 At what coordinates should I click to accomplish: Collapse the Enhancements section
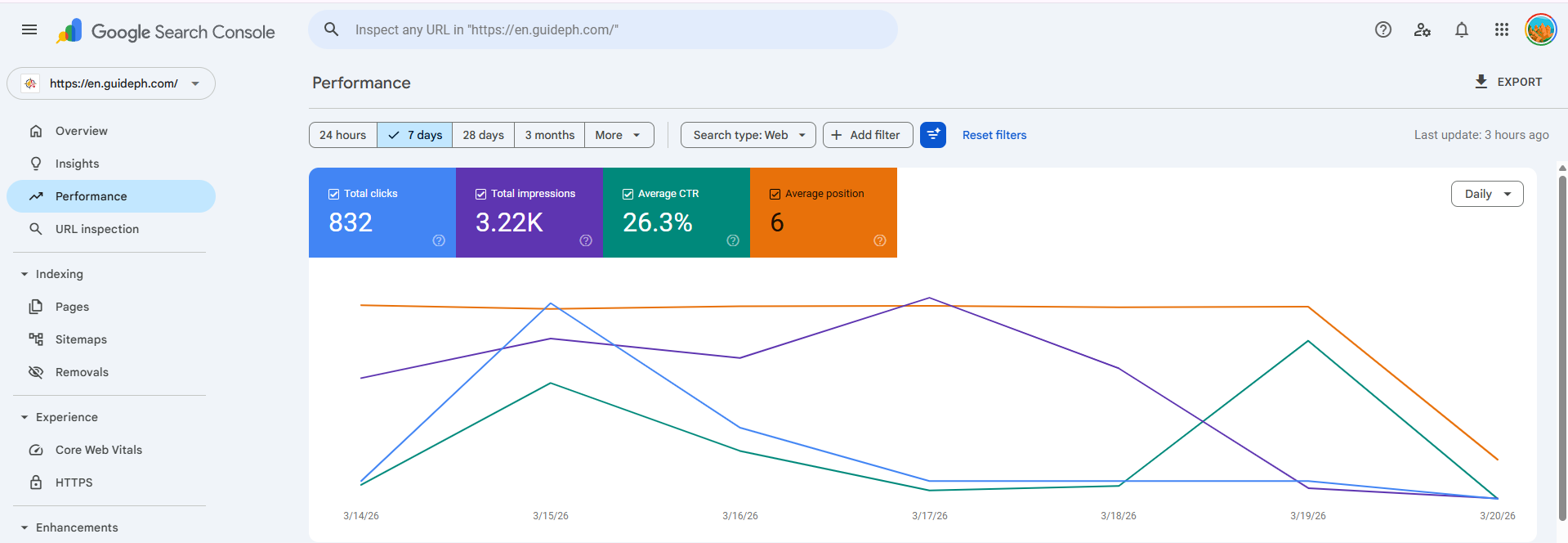click(25, 527)
